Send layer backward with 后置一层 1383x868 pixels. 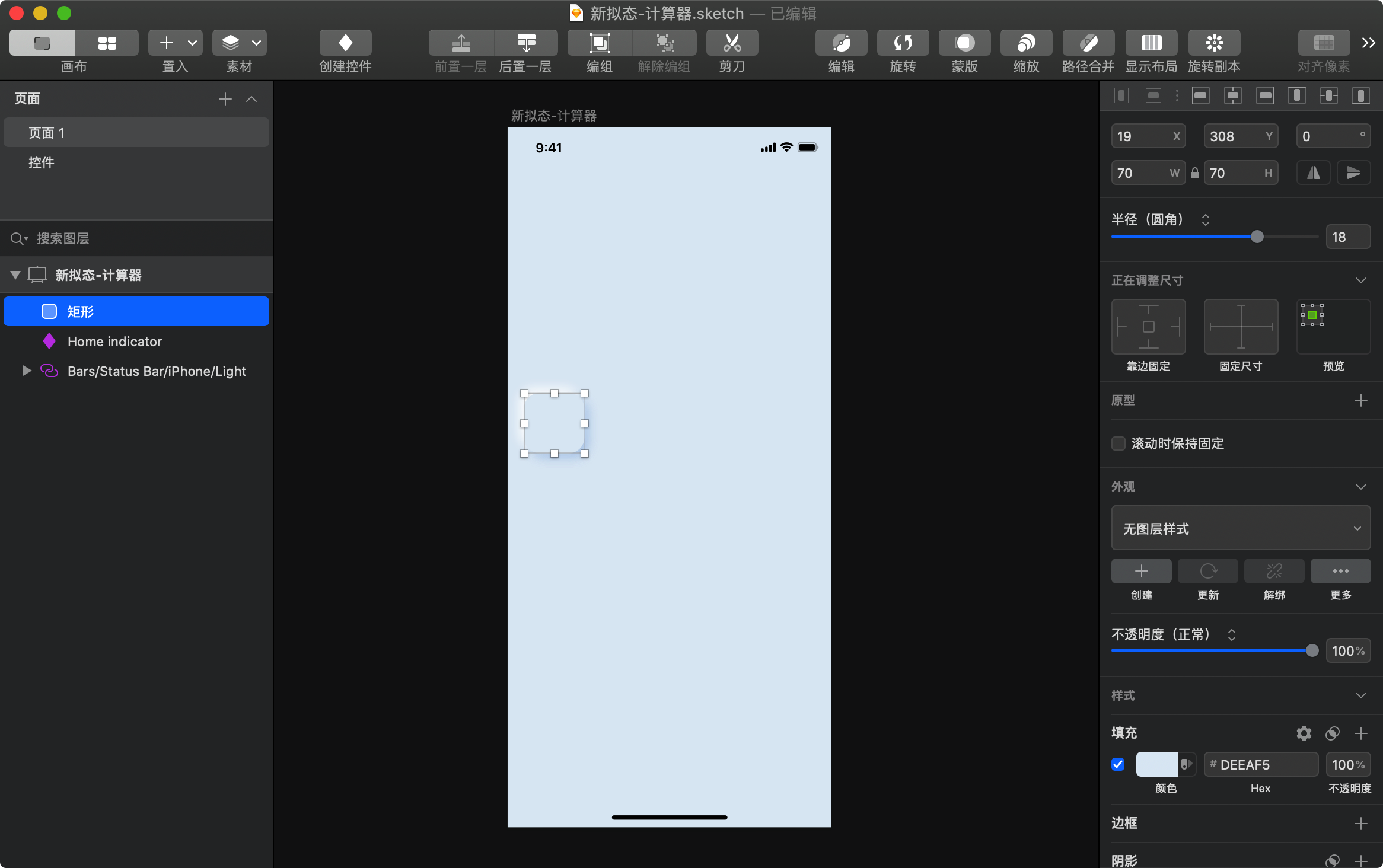526,43
